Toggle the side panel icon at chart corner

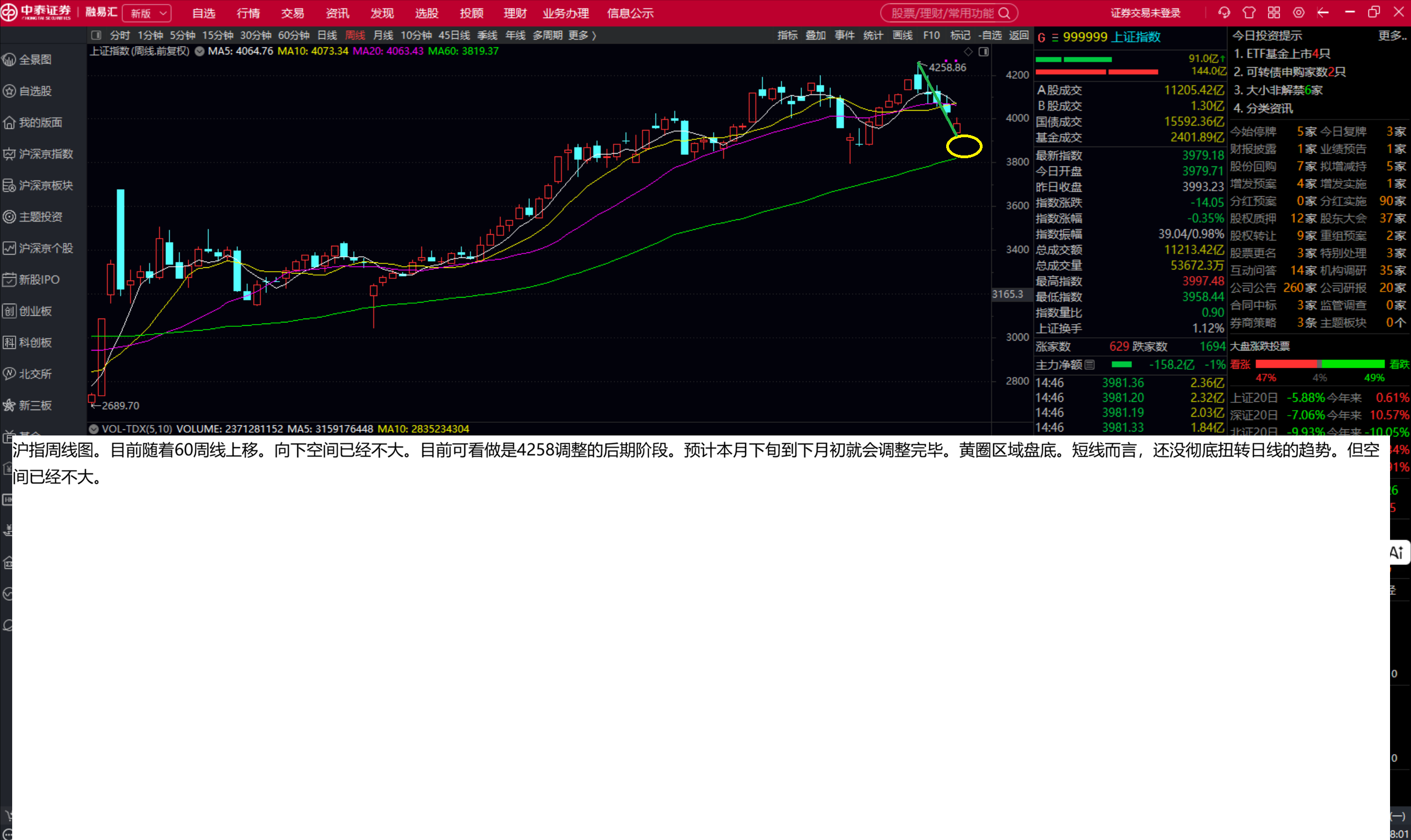pos(984,52)
